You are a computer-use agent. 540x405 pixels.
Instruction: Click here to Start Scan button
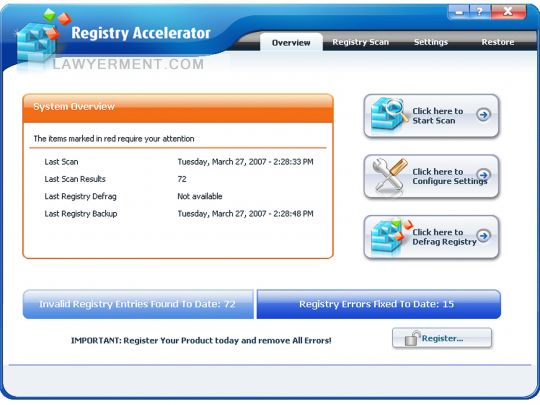(x=431, y=116)
